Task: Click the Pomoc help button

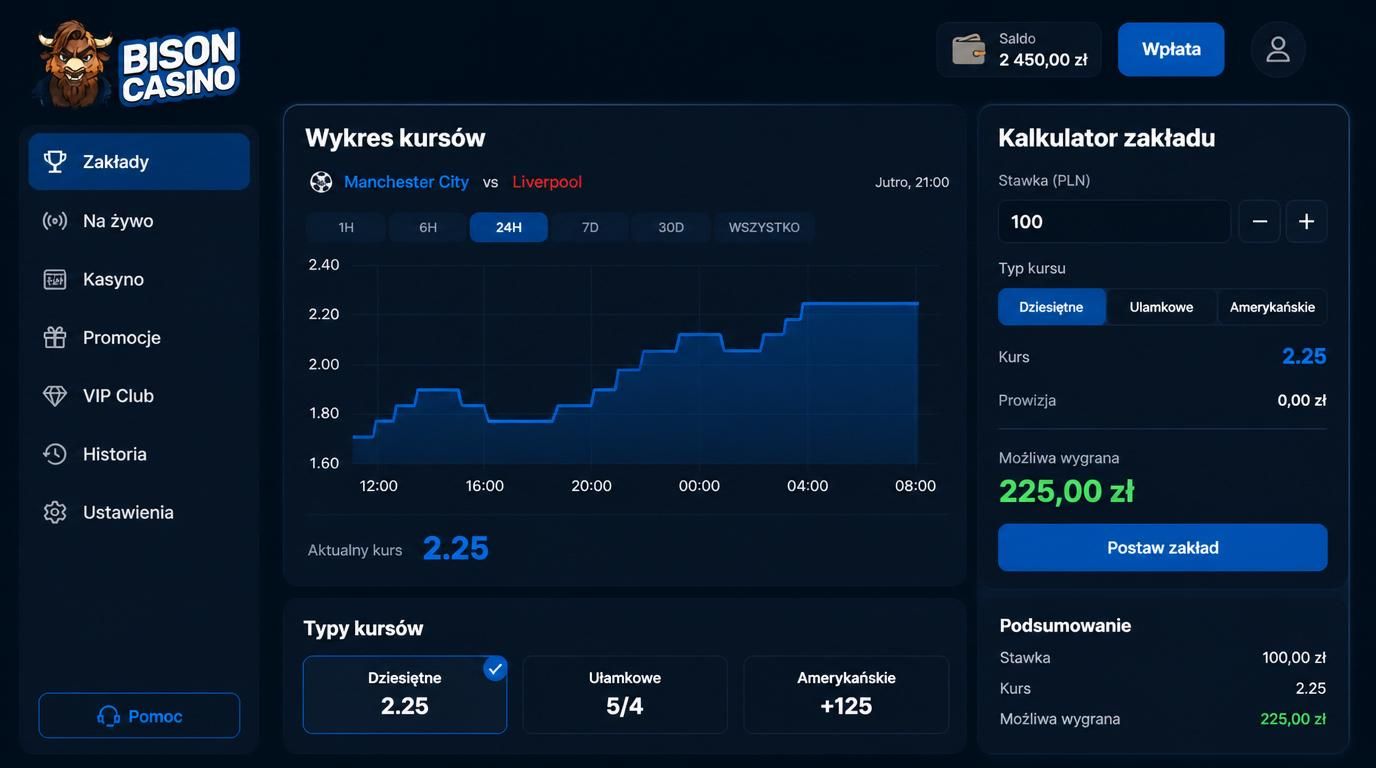Action: click(x=139, y=716)
